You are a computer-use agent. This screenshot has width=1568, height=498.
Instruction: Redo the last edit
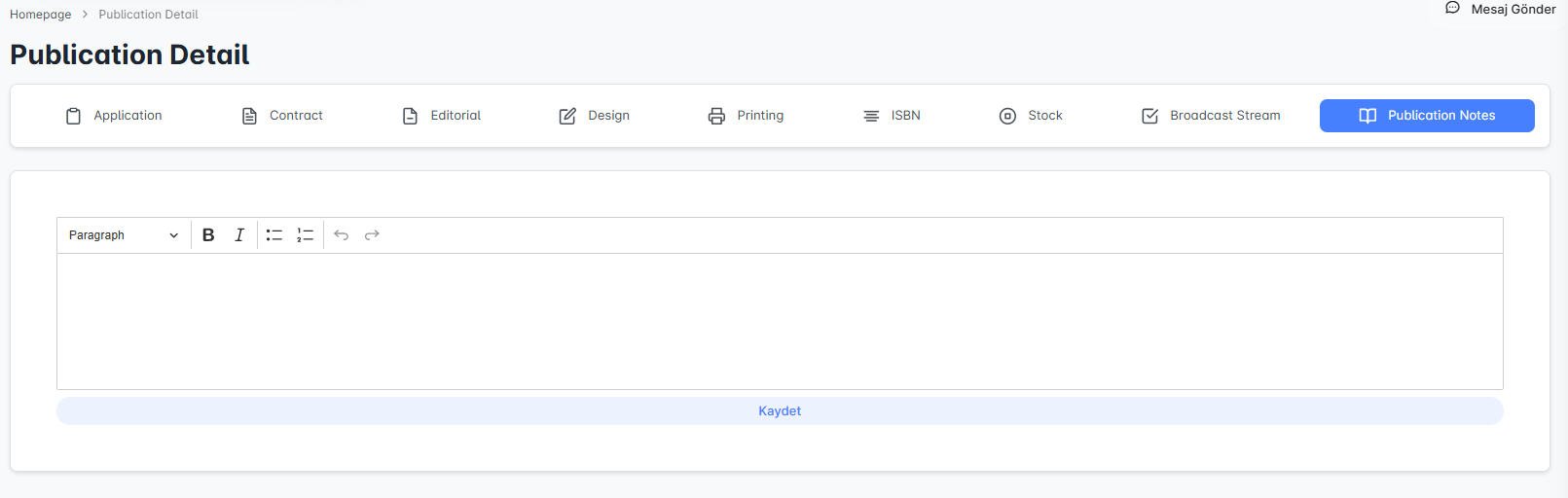pos(372,235)
